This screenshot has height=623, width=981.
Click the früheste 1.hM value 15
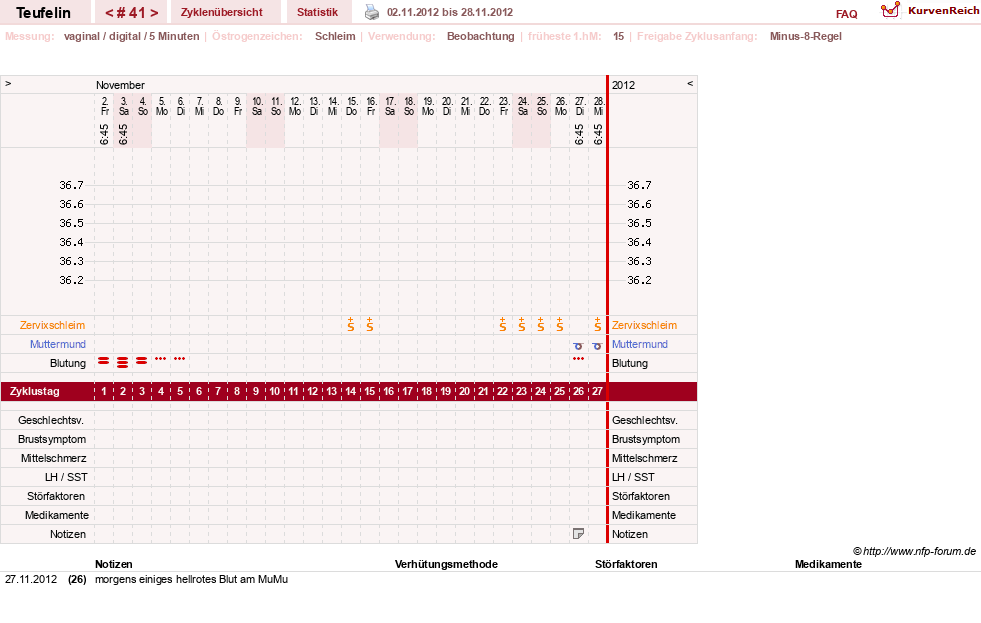click(618, 36)
